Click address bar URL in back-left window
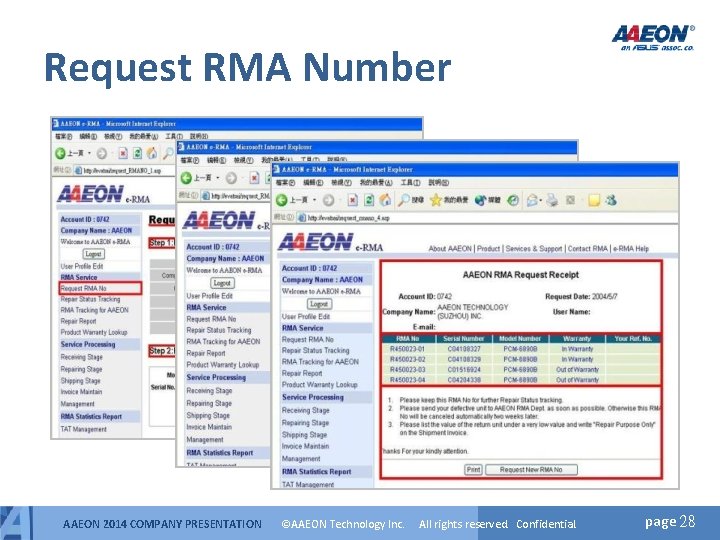The height and width of the screenshot is (540, 720). pyautogui.click(x=122, y=171)
